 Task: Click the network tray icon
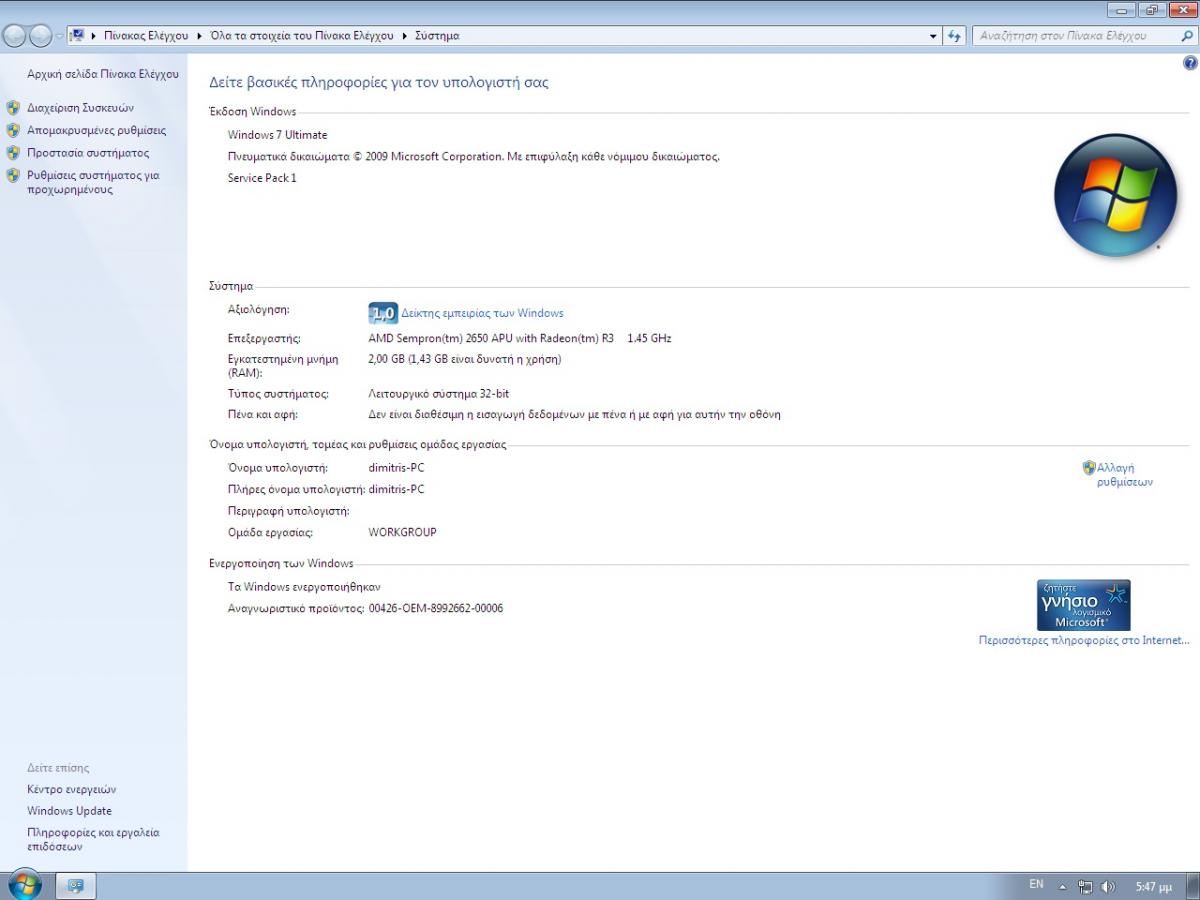[x=1085, y=886]
